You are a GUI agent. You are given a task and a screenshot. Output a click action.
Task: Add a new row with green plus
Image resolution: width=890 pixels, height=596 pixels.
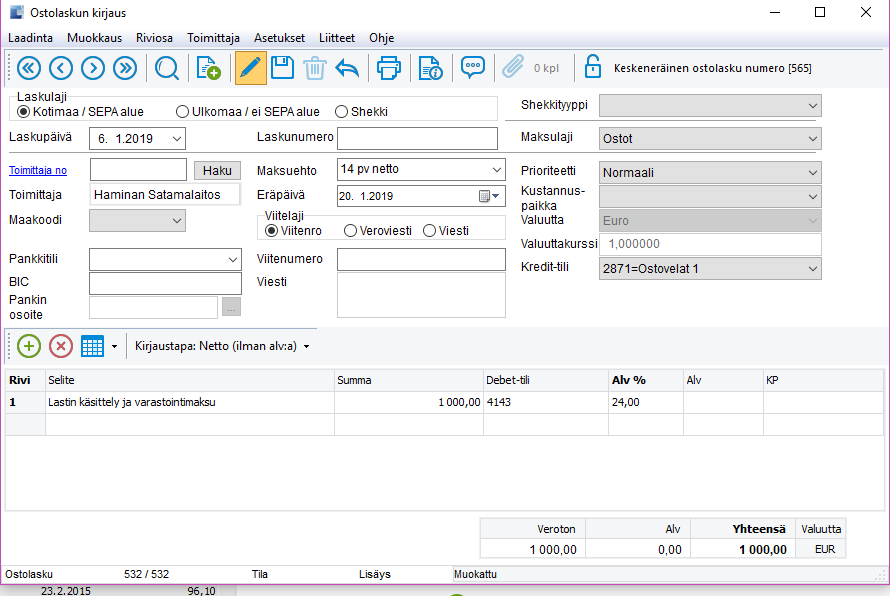(29, 346)
